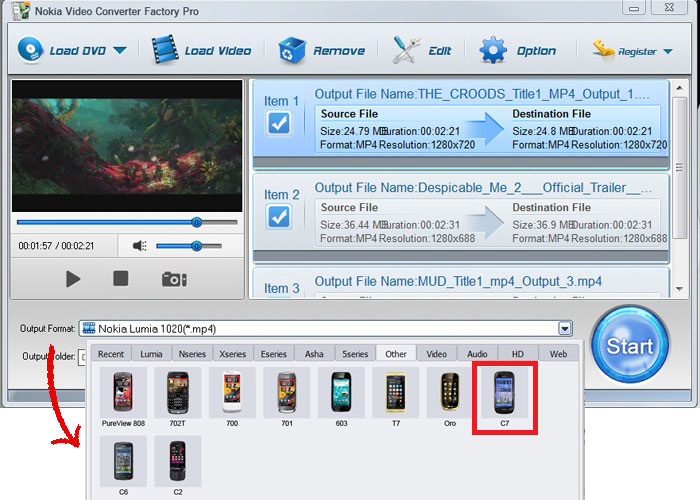700x500 pixels.
Task: Switch to the HD tab
Action: 518,354
